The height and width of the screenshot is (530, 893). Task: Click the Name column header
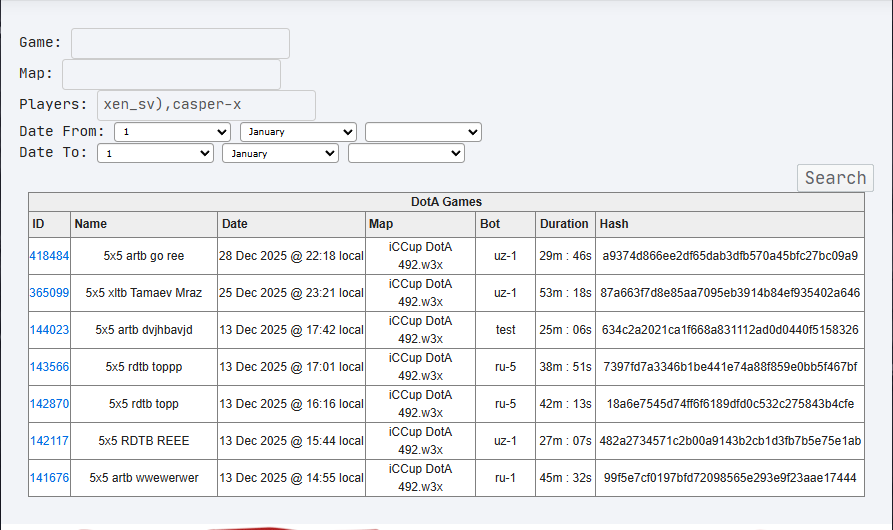144,224
